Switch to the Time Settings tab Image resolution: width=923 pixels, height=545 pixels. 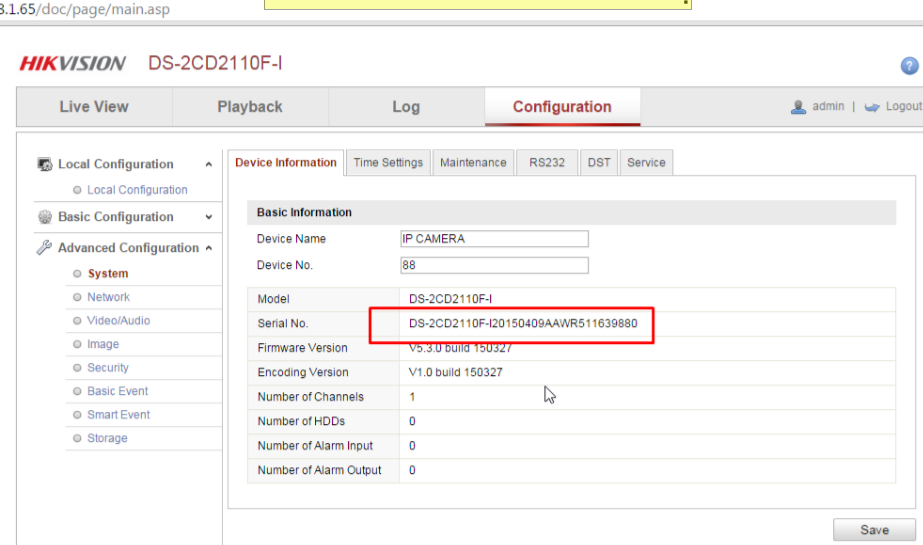[388, 163]
